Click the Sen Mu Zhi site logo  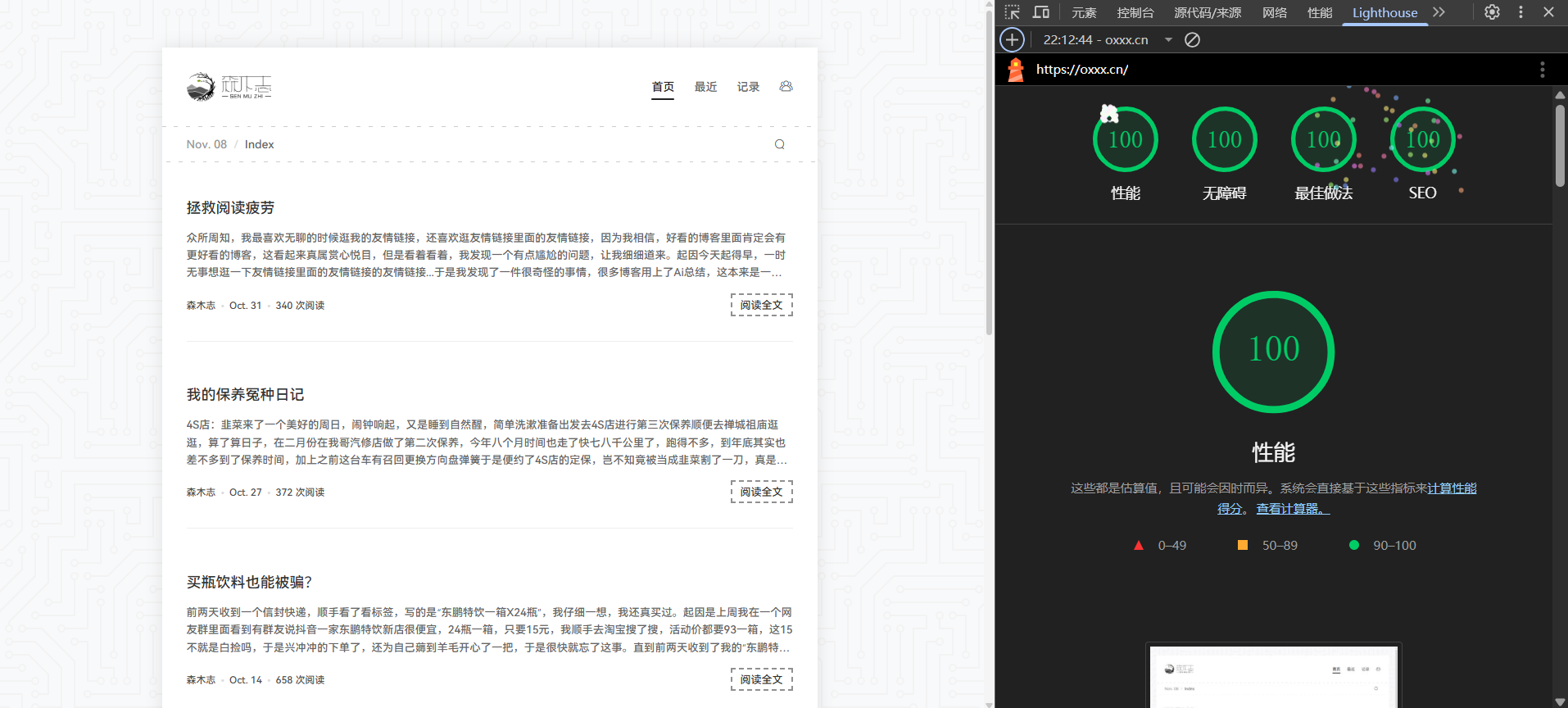tap(229, 87)
